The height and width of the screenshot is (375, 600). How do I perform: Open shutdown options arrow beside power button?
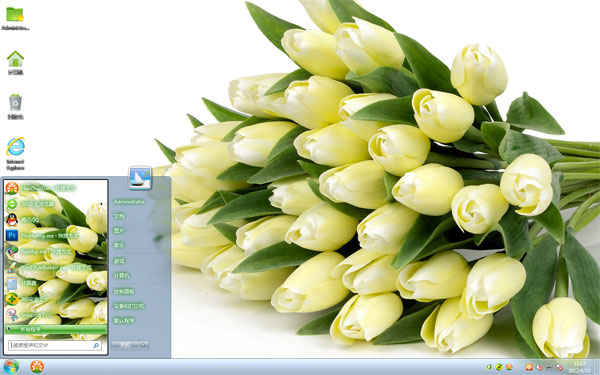(x=144, y=345)
